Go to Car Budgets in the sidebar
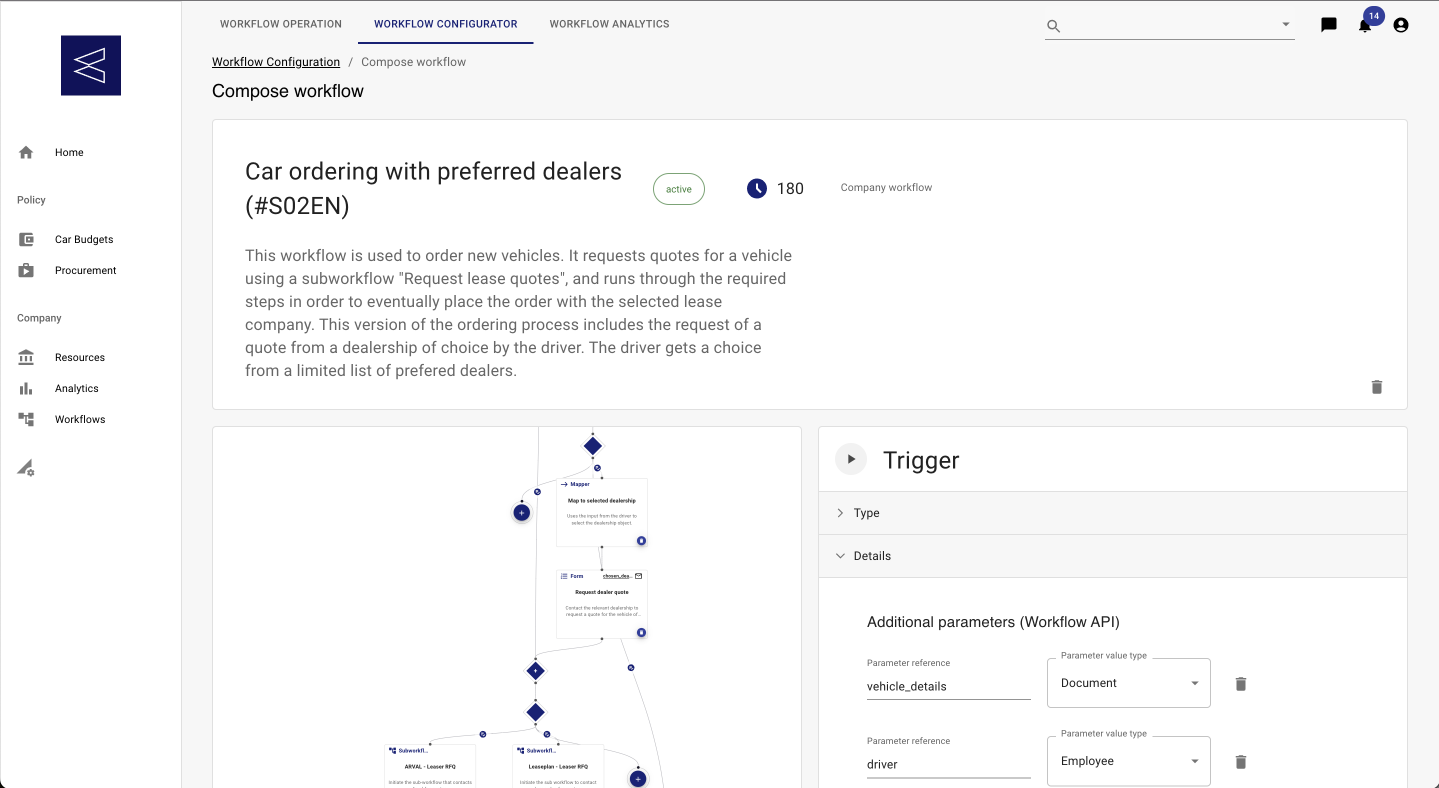The height and width of the screenshot is (788, 1439). (84, 240)
